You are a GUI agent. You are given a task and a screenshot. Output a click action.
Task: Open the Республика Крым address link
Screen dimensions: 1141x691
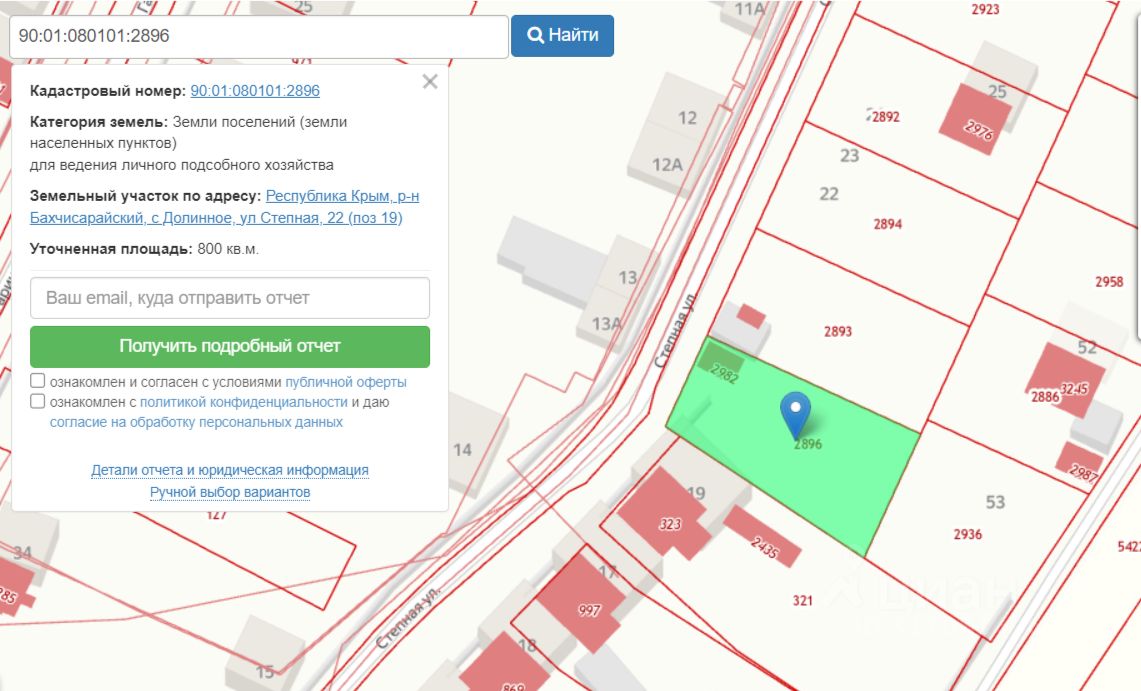(x=224, y=207)
